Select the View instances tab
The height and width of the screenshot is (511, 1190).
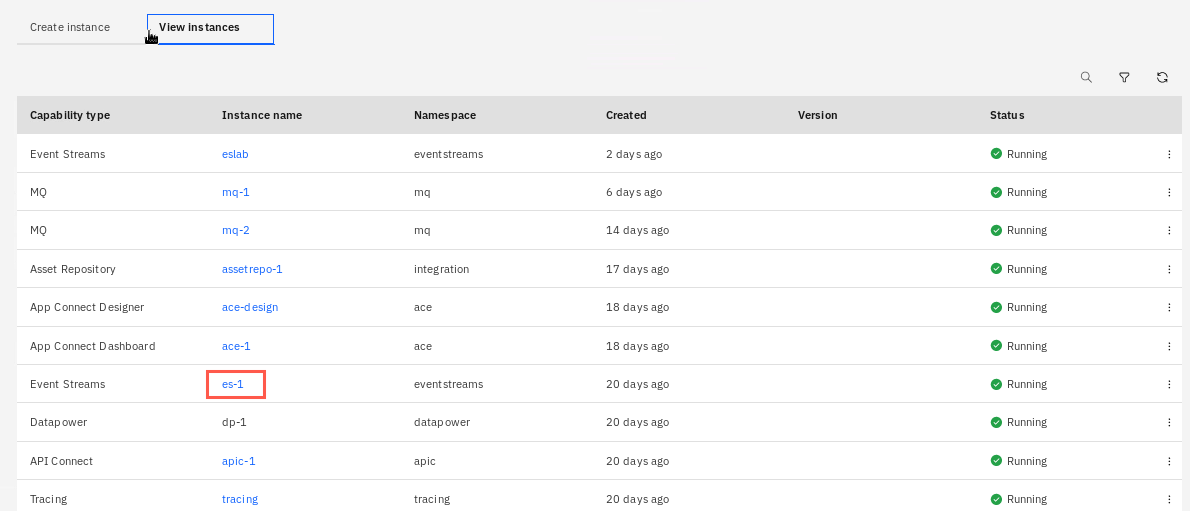click(x=210, y=27)
